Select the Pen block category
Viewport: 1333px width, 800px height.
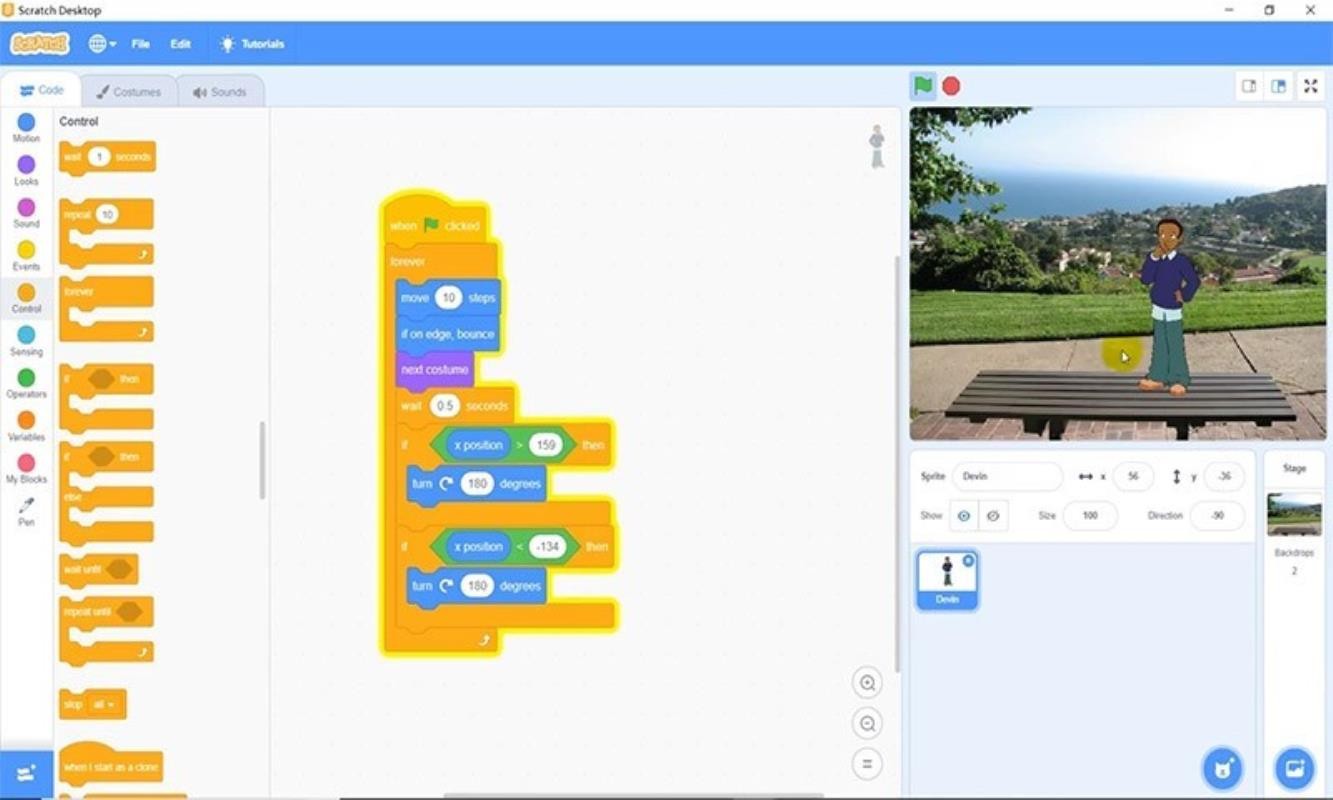tap(26, 511)
